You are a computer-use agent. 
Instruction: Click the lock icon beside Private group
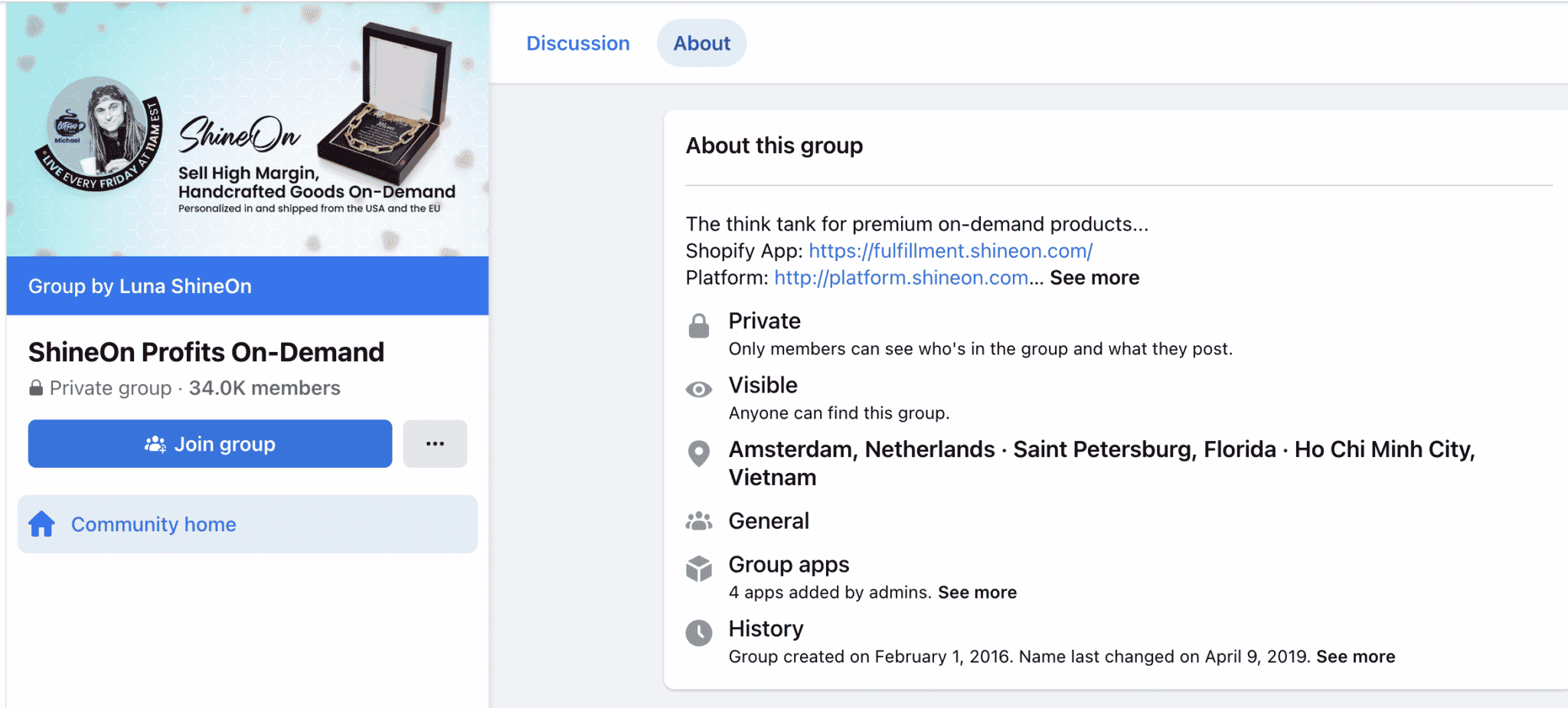(36, 388)
